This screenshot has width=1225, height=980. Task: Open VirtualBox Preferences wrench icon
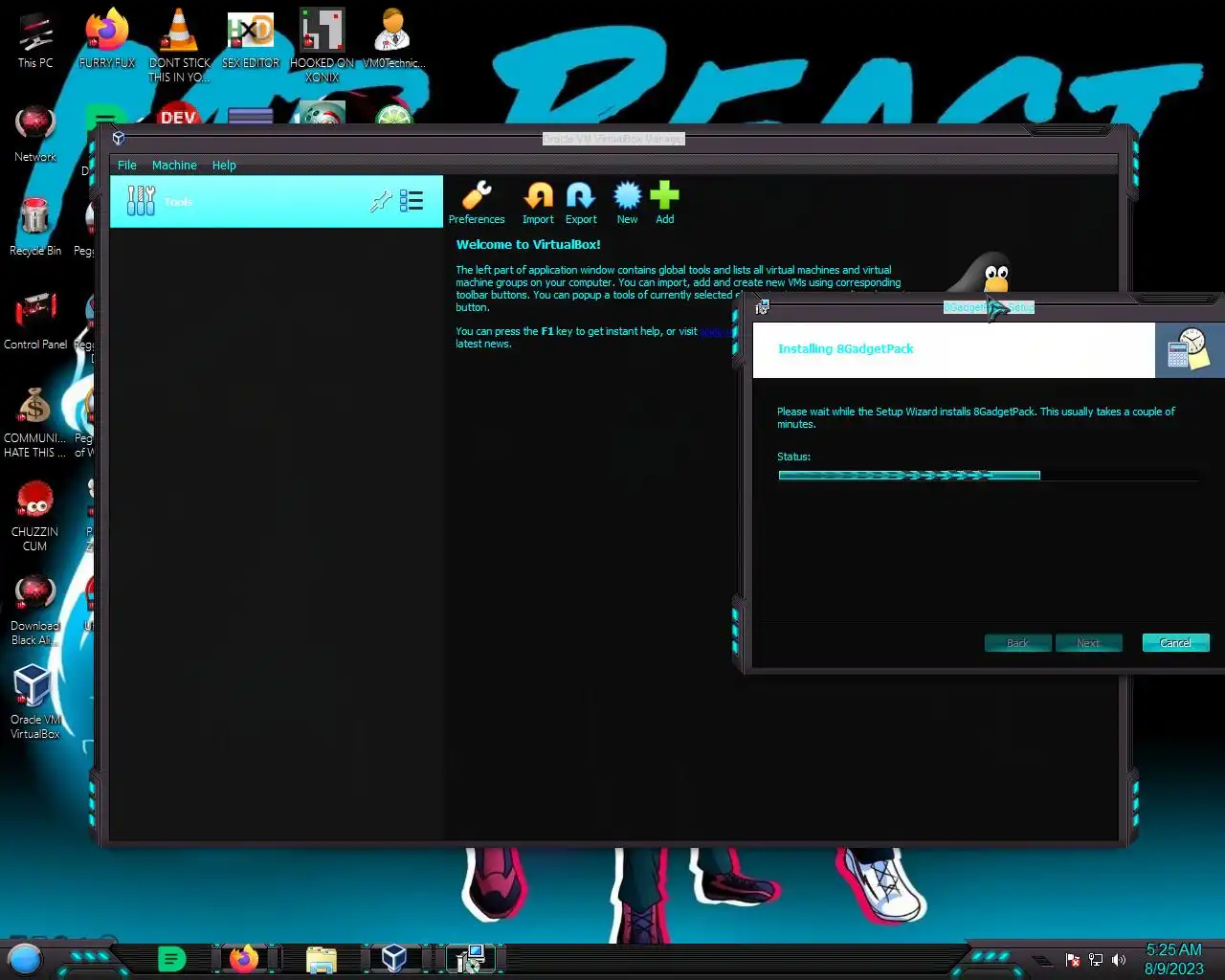pyautogui.click(x=477, y=203)
